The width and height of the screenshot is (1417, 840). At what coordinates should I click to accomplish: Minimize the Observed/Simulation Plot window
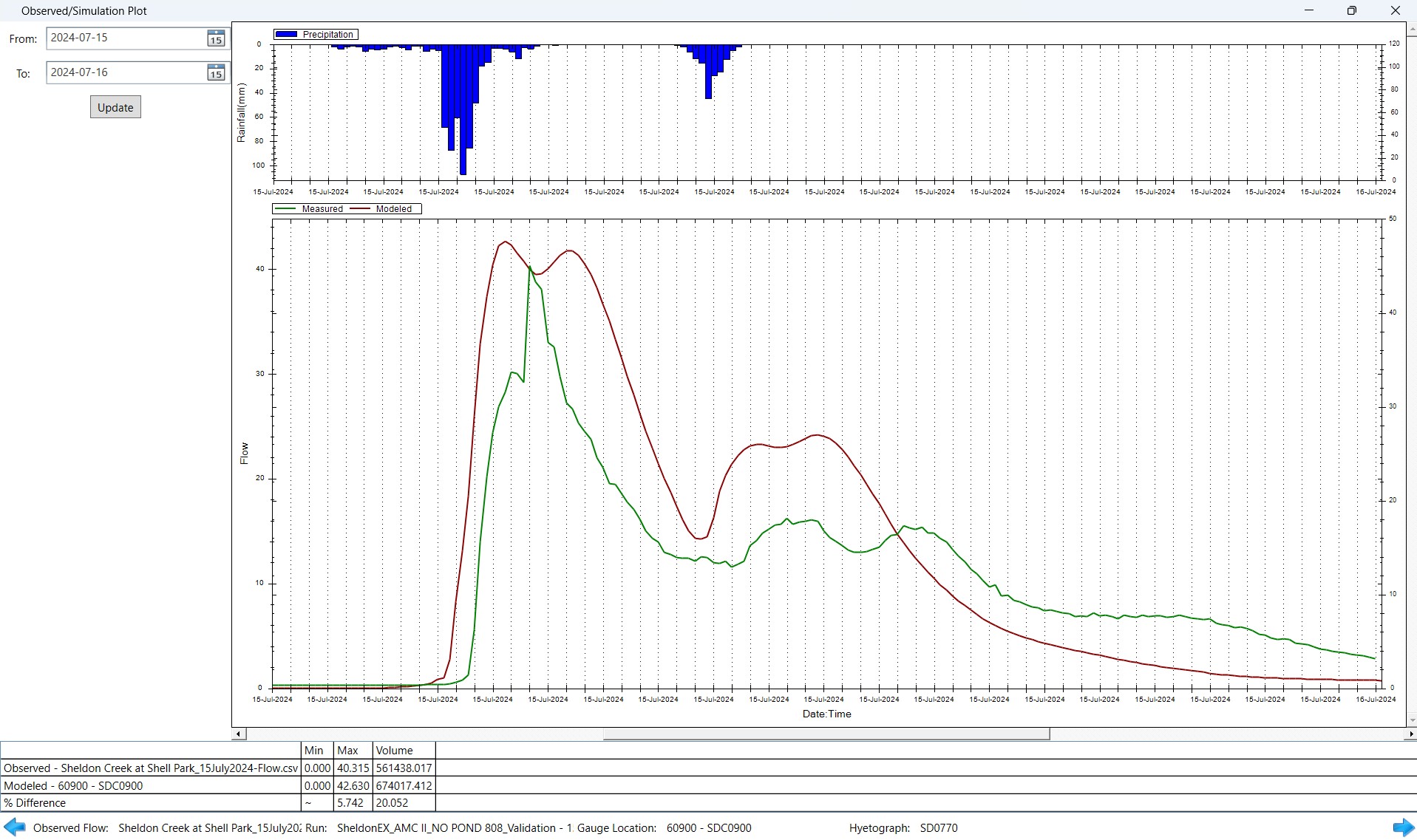click(1309, 10)
